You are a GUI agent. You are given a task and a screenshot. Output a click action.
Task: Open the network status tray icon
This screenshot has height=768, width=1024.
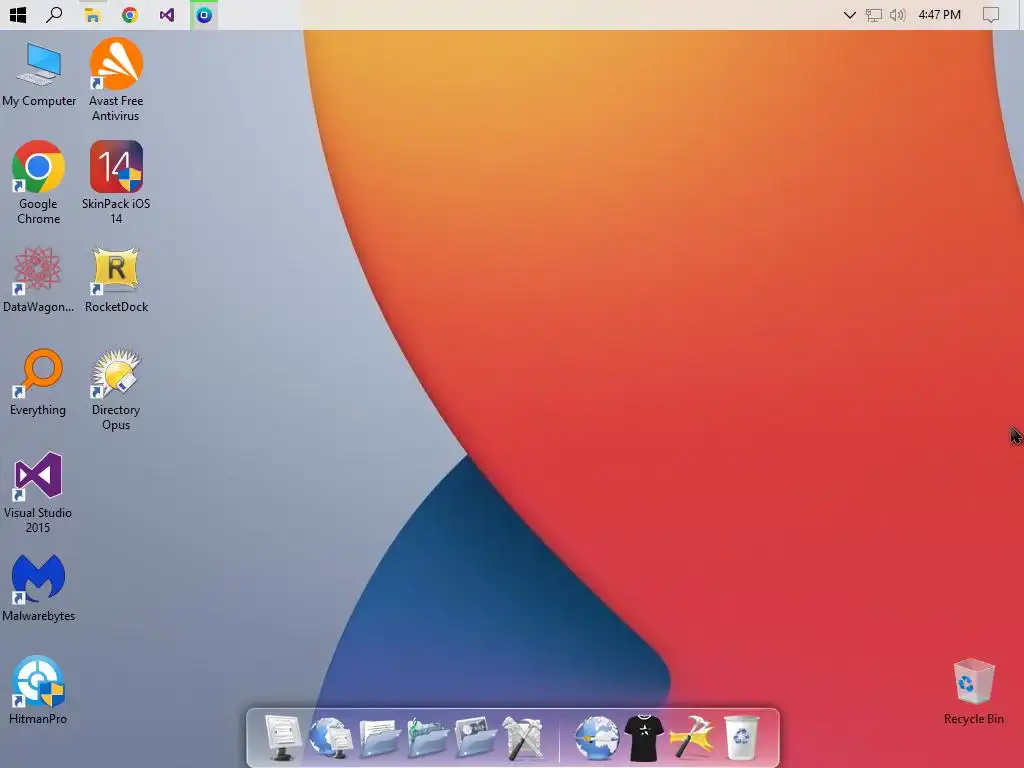[873, 14]
